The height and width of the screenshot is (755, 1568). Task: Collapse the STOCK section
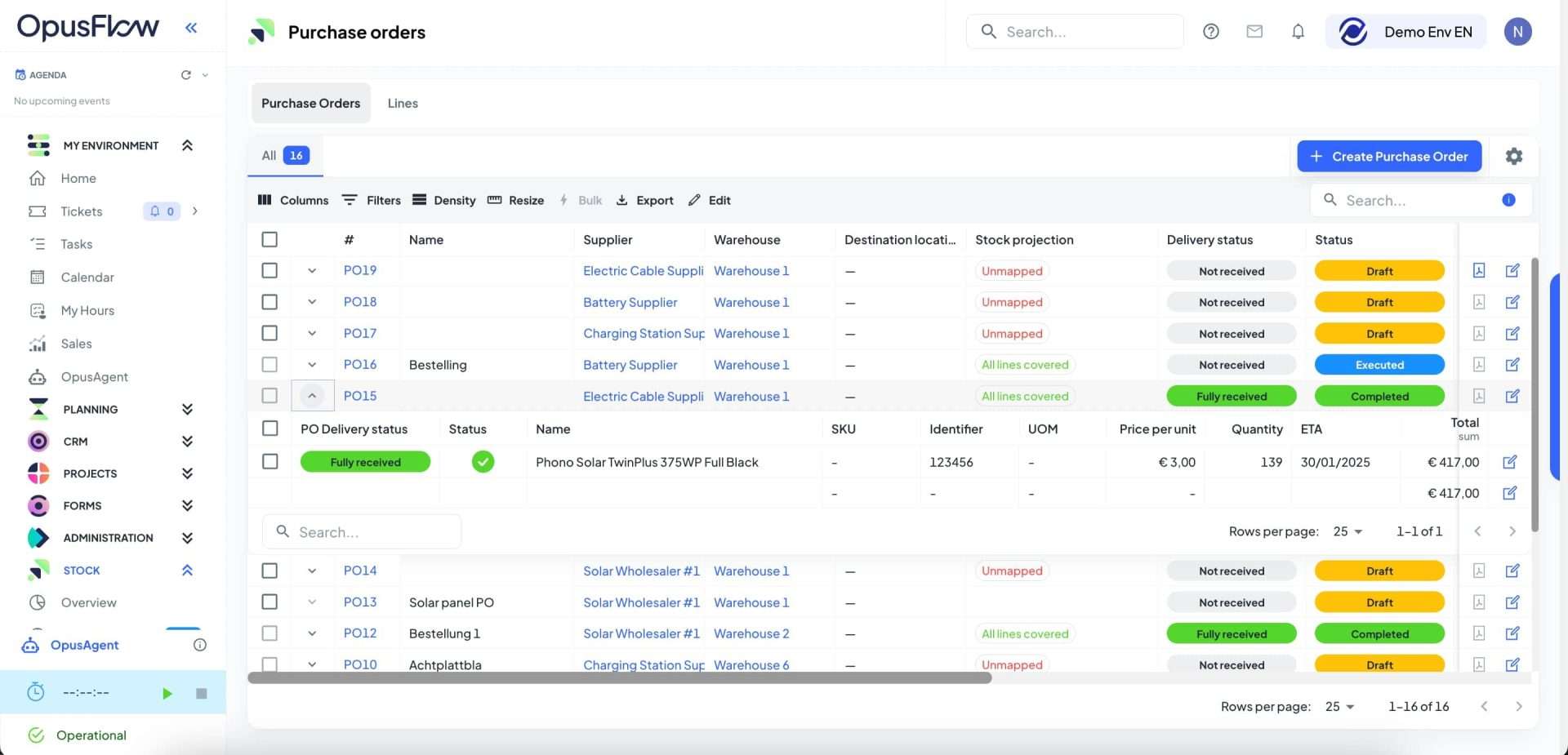187,571
